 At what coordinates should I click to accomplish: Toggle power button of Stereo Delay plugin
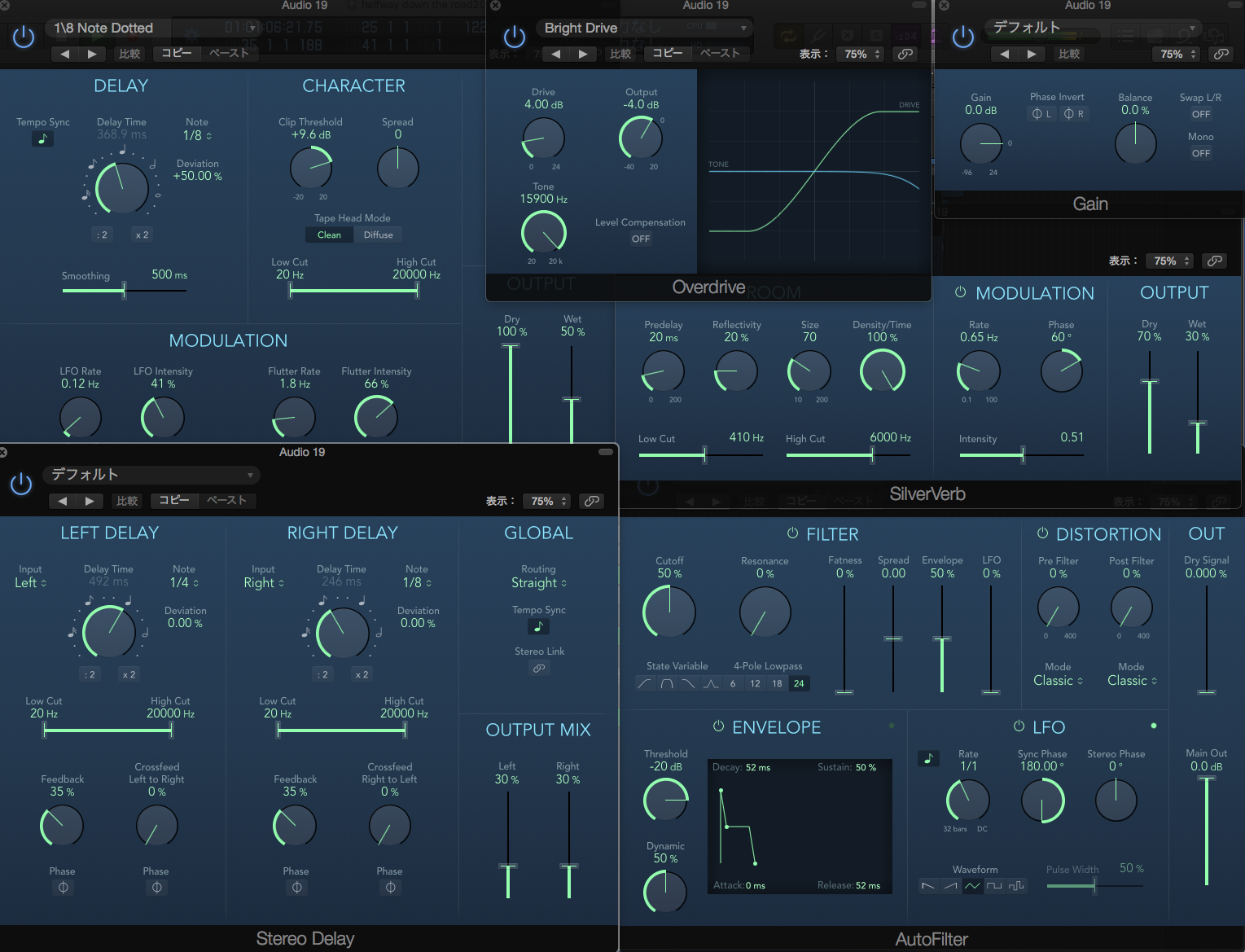coord(21,484)
